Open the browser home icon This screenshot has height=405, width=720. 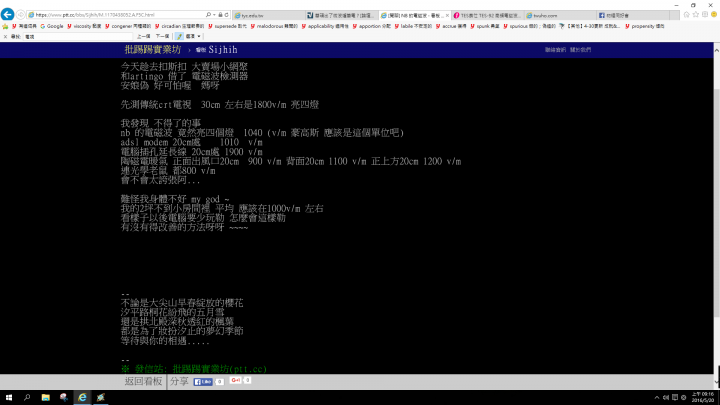point(686,15)
